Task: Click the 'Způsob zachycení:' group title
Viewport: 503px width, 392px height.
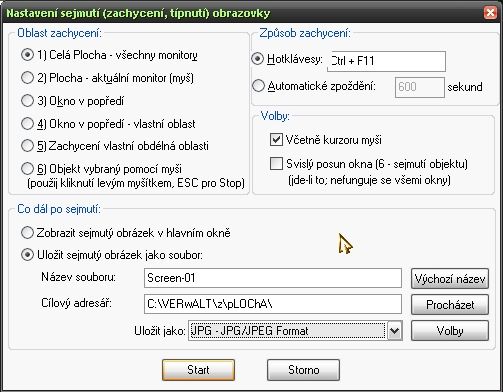Action: pyautogui.click(x=305, y=33)
